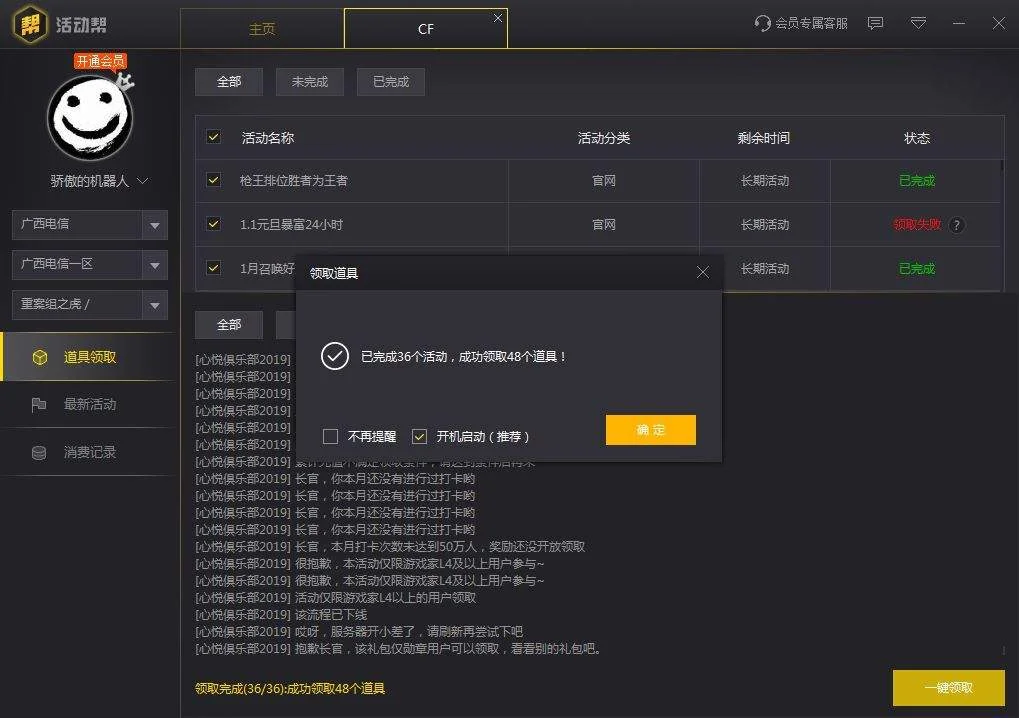Image resolution: width=1019 pixels, height=718 pixels.
Task: Toggle checkbox for 1月召唤好 activity
Action: click(x=213, y=267)
